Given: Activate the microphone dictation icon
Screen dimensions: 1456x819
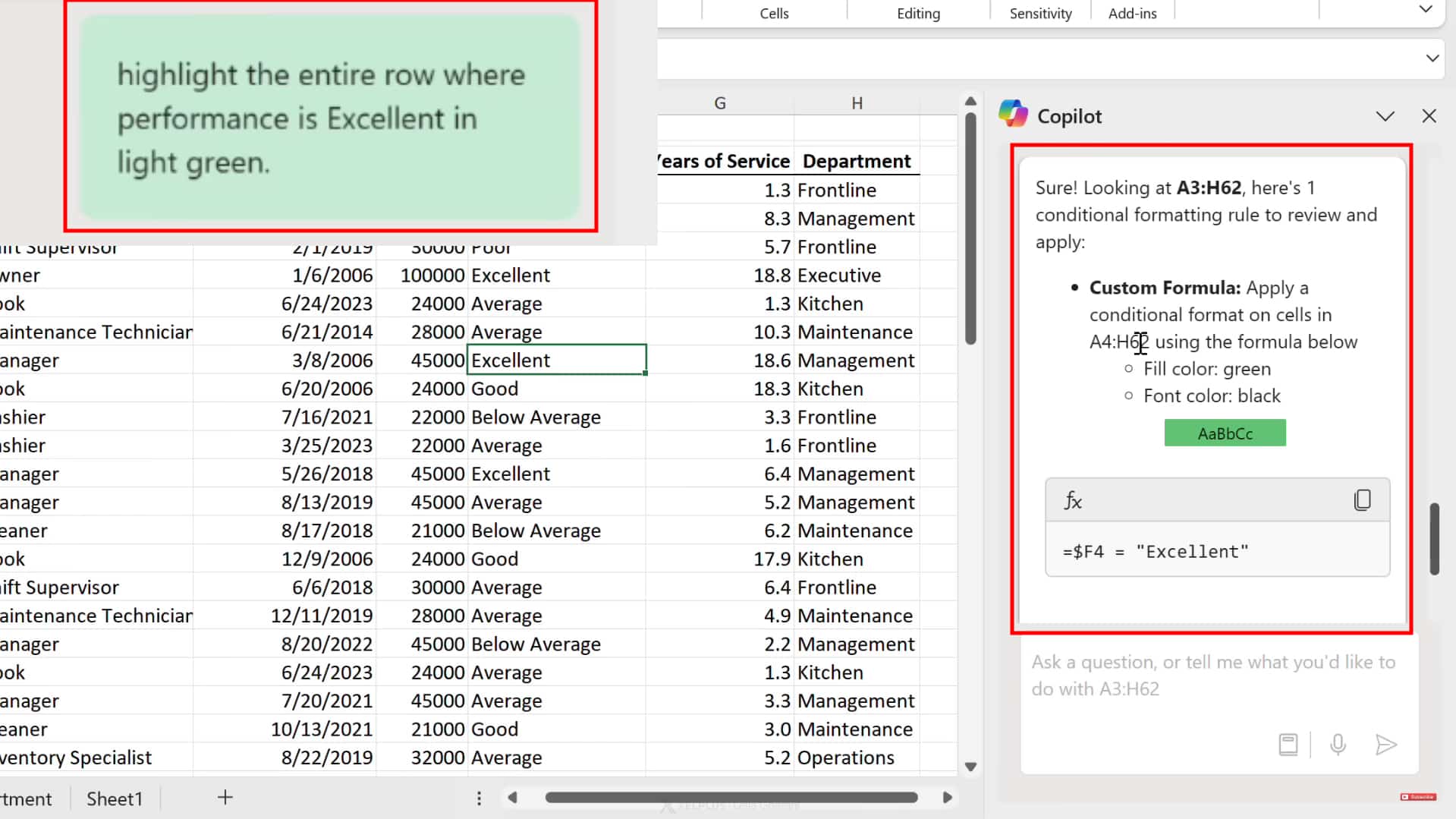Looking at the screenshot, I should pos(1338,745).
